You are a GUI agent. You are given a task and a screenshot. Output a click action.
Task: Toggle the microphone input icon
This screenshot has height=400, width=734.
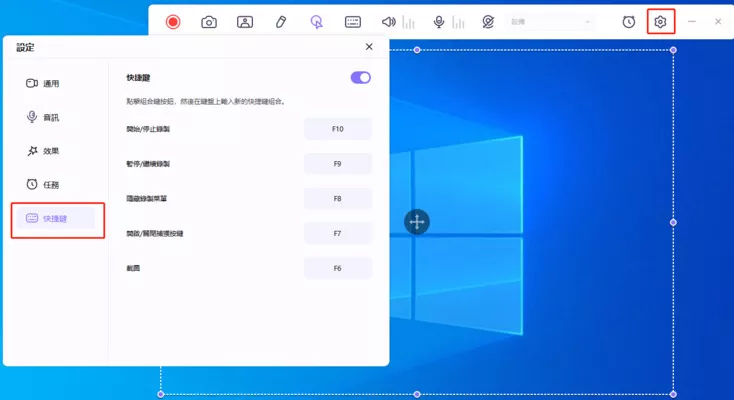point(439,22)
